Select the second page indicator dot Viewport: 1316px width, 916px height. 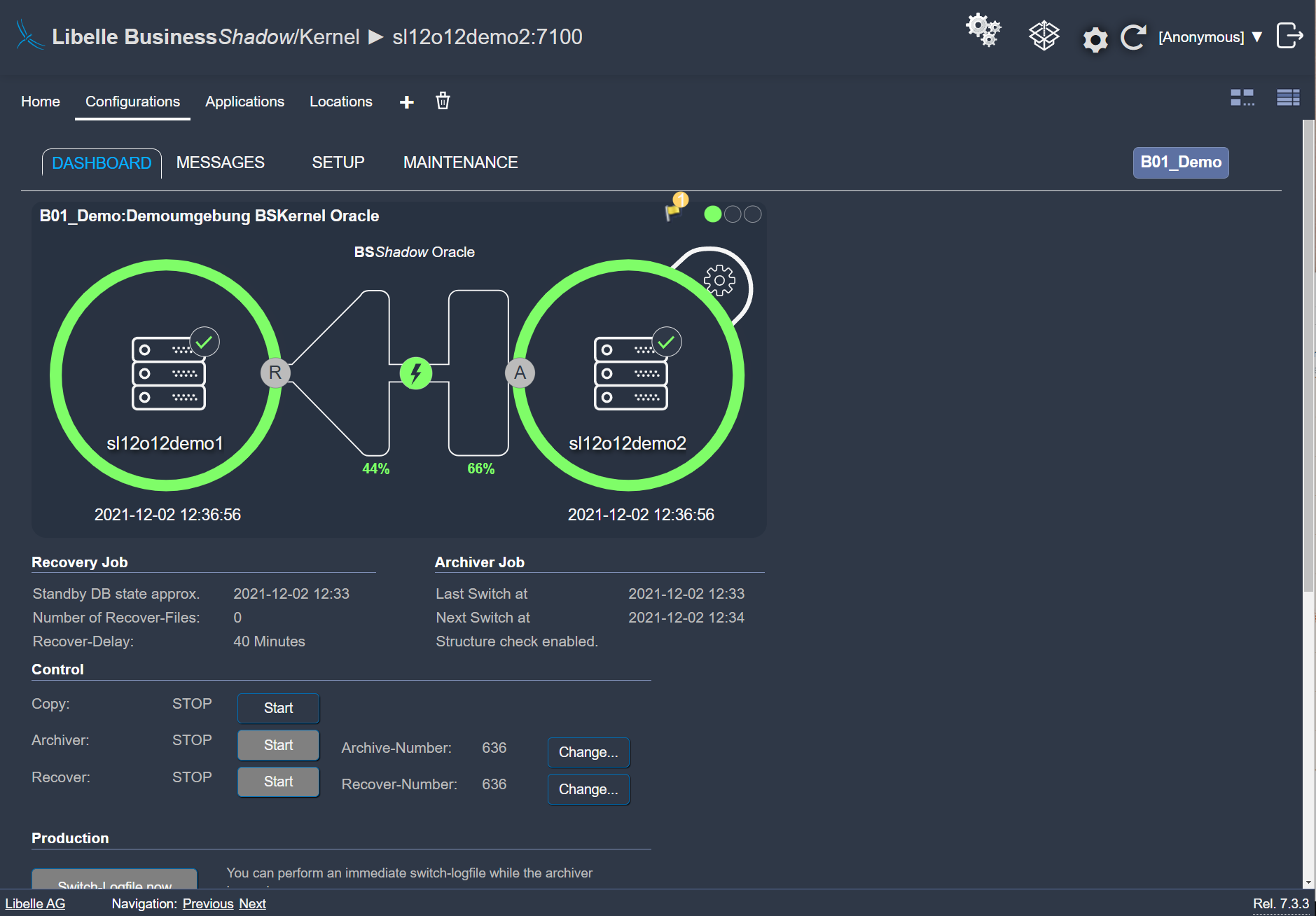point(733,214)
